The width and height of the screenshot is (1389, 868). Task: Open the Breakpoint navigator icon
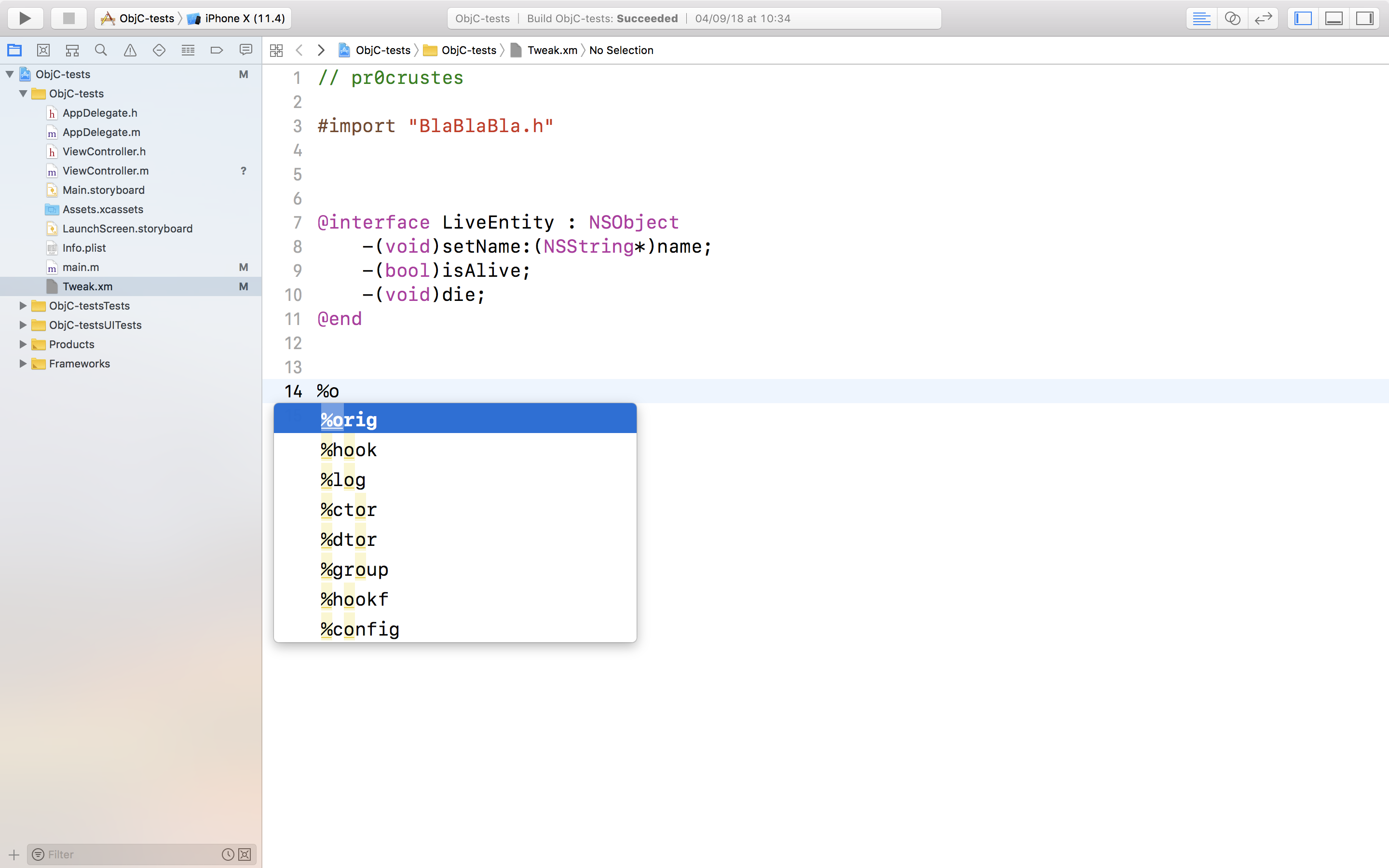(x=217, y=51)
